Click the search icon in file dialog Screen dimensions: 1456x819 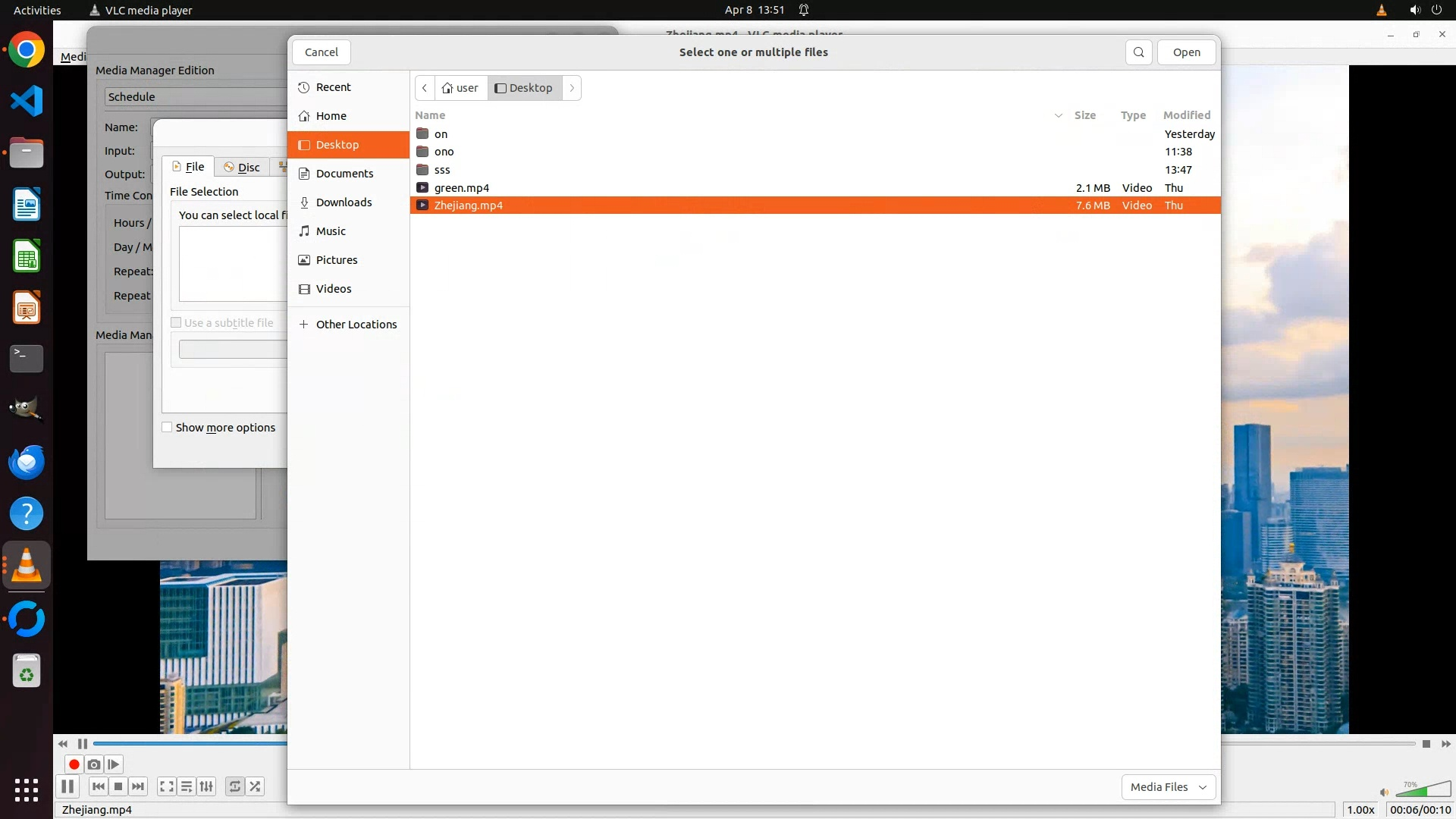coord(1138,52)
